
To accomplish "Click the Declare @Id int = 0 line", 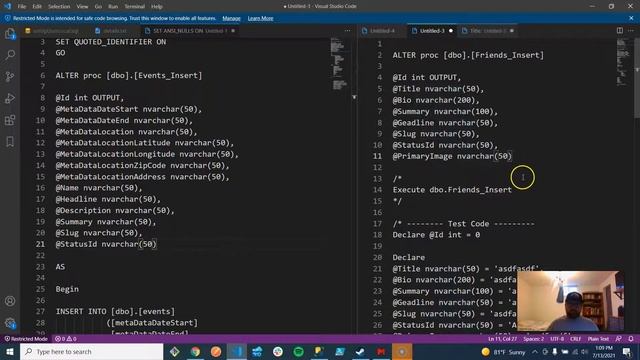I will pyautogui.click(x=436, y=235).
